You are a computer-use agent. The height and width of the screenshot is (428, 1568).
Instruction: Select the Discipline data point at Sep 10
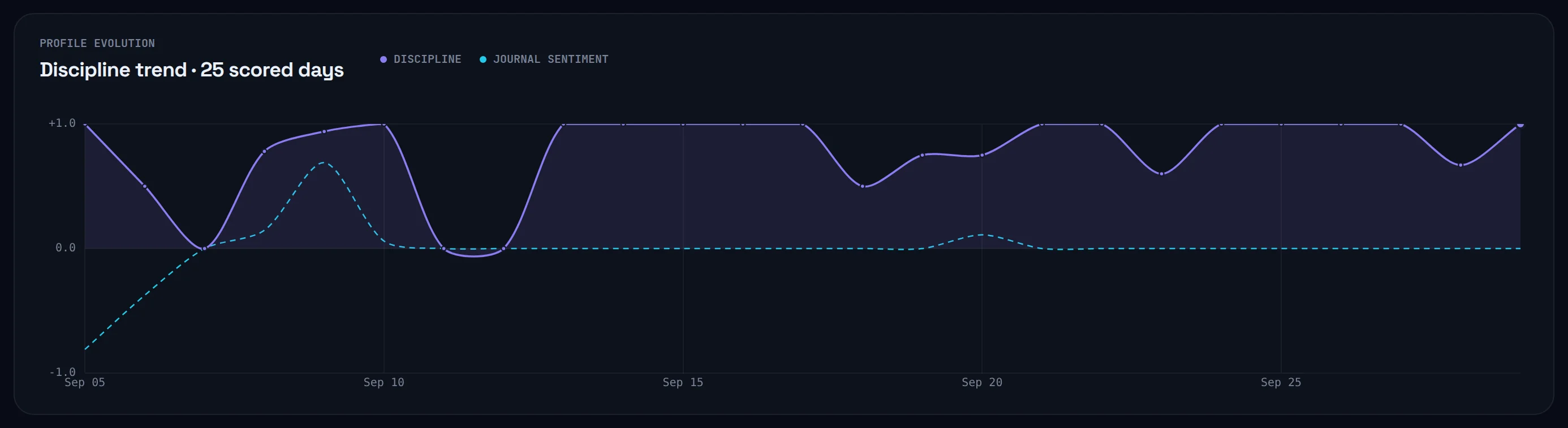(x=384, y=124)
